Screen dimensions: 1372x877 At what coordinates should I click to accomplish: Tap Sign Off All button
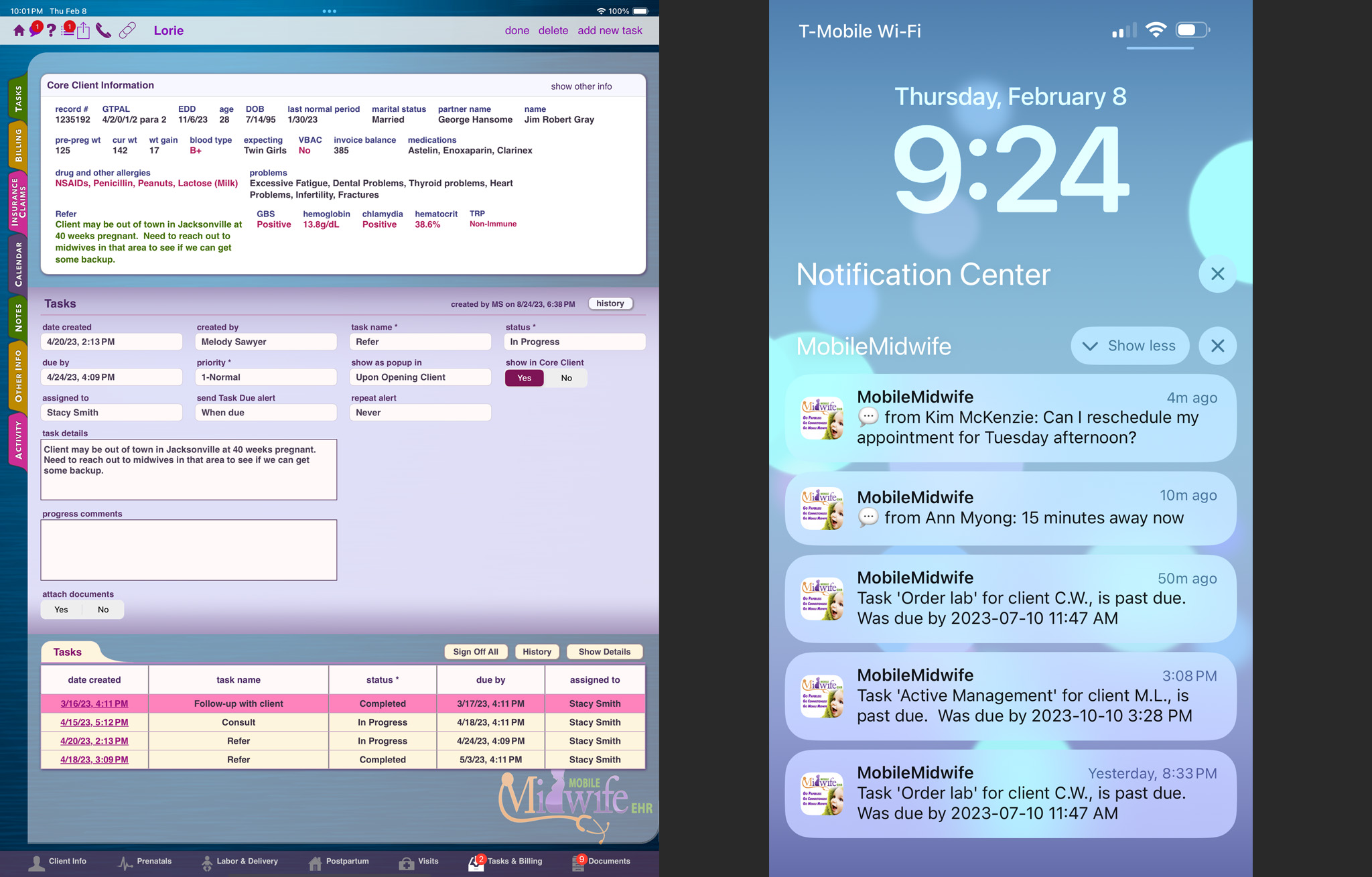coord(476,652)
